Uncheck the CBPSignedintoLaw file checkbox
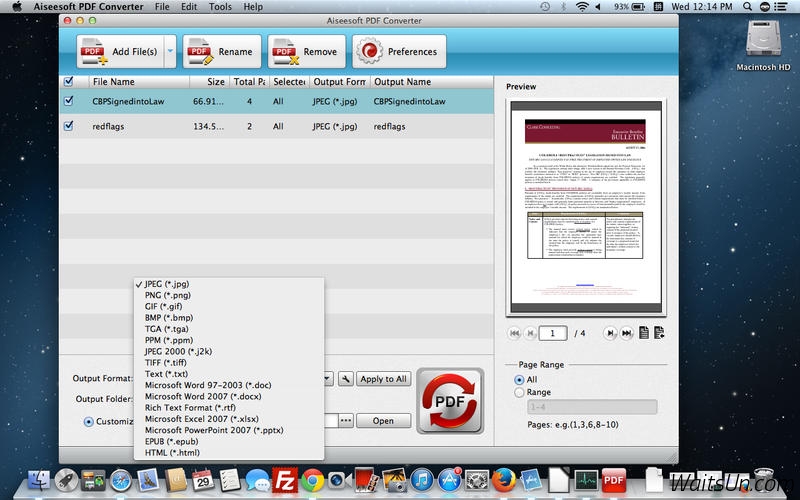800x500 pixels. [68, 101]
